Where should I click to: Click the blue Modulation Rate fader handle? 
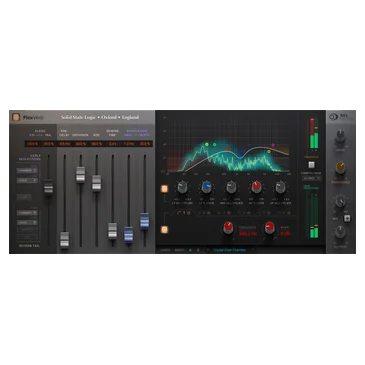click(129, 234)
